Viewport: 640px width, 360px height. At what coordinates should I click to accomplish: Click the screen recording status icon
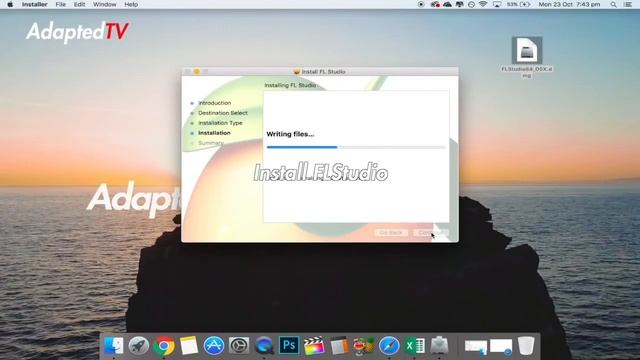coord(421,4)
